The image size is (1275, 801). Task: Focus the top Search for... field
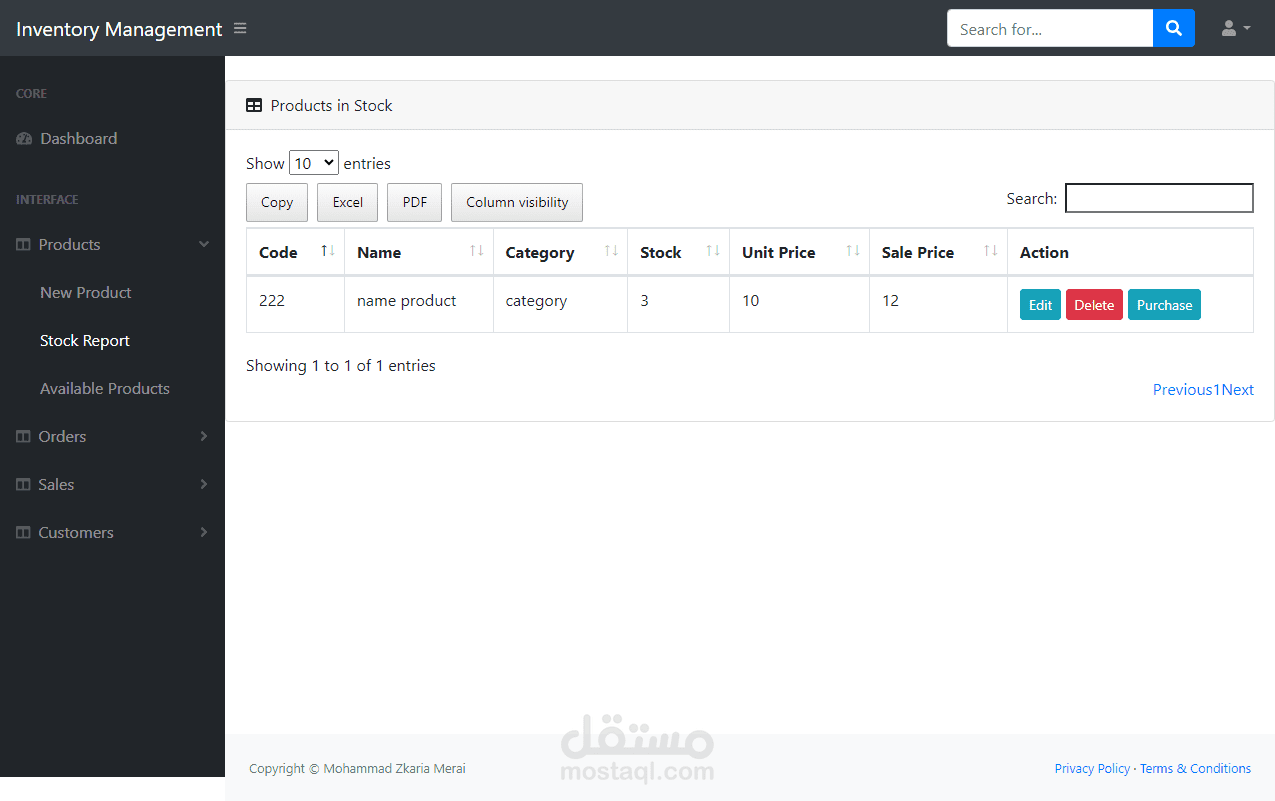point(1050,28)
